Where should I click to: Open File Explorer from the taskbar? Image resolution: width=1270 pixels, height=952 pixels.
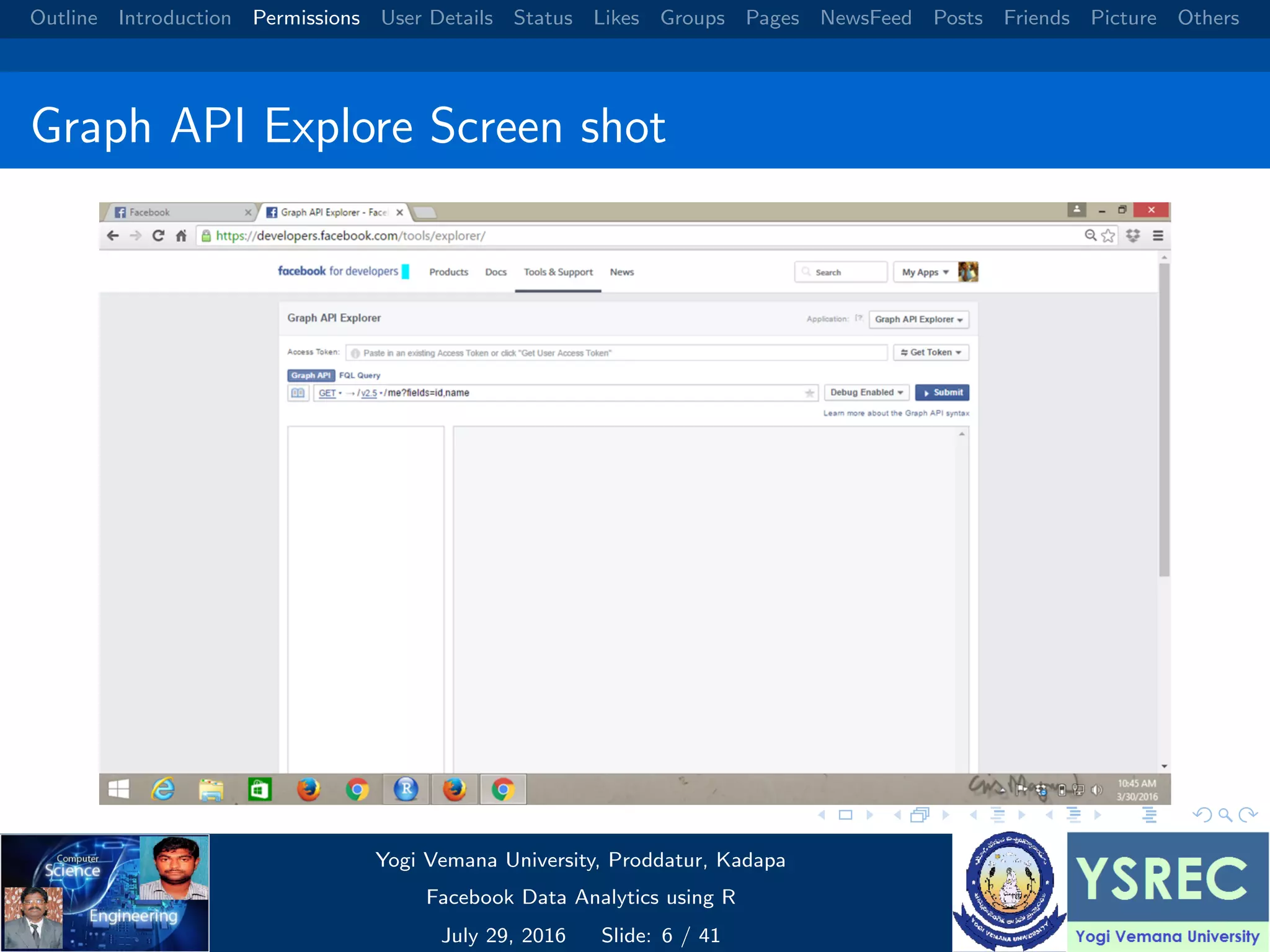point(211,790)
